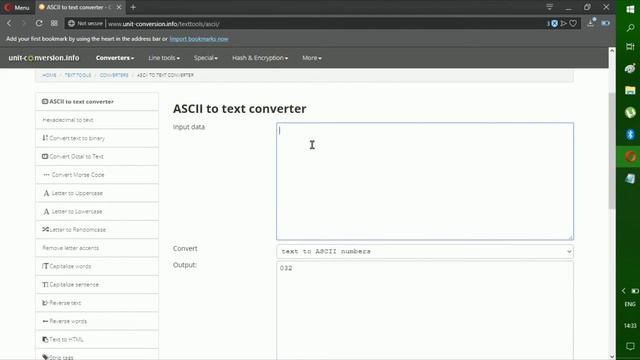
Task: Open the Bluetooth app in taskbar
Action: pos(630,134)
